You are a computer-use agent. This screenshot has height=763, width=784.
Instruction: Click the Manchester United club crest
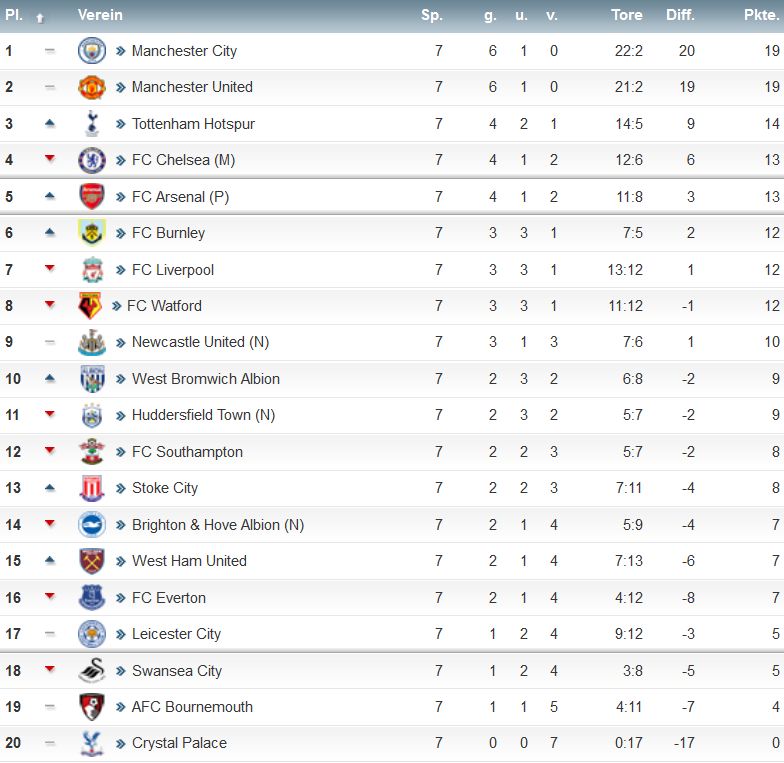[92, 87]
